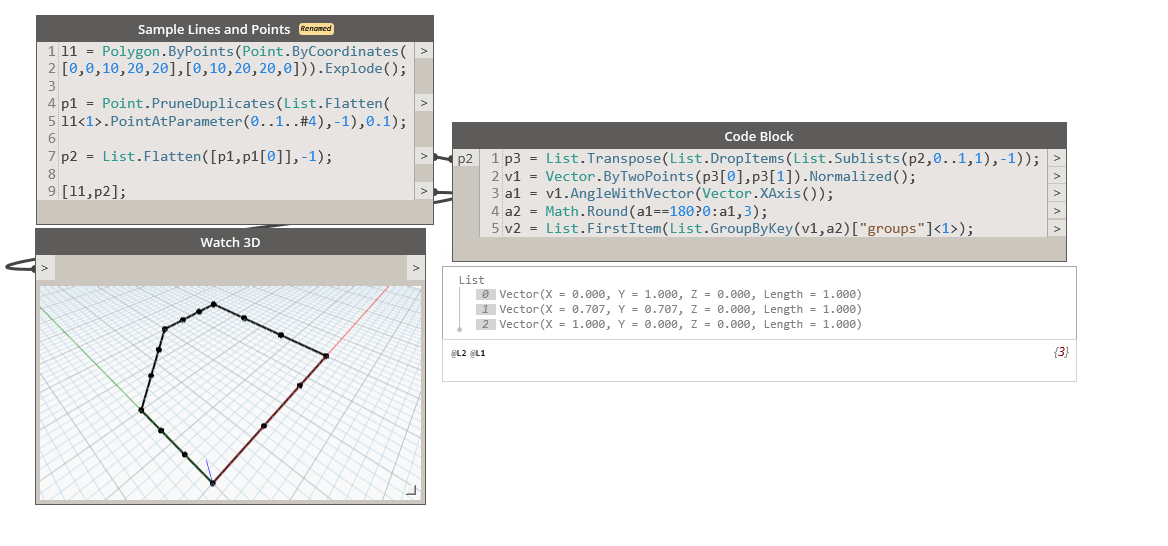Click output port of p3 List.Transpose line
1168x546 pixels.
pyautogui.click(x=1056, y=159)
